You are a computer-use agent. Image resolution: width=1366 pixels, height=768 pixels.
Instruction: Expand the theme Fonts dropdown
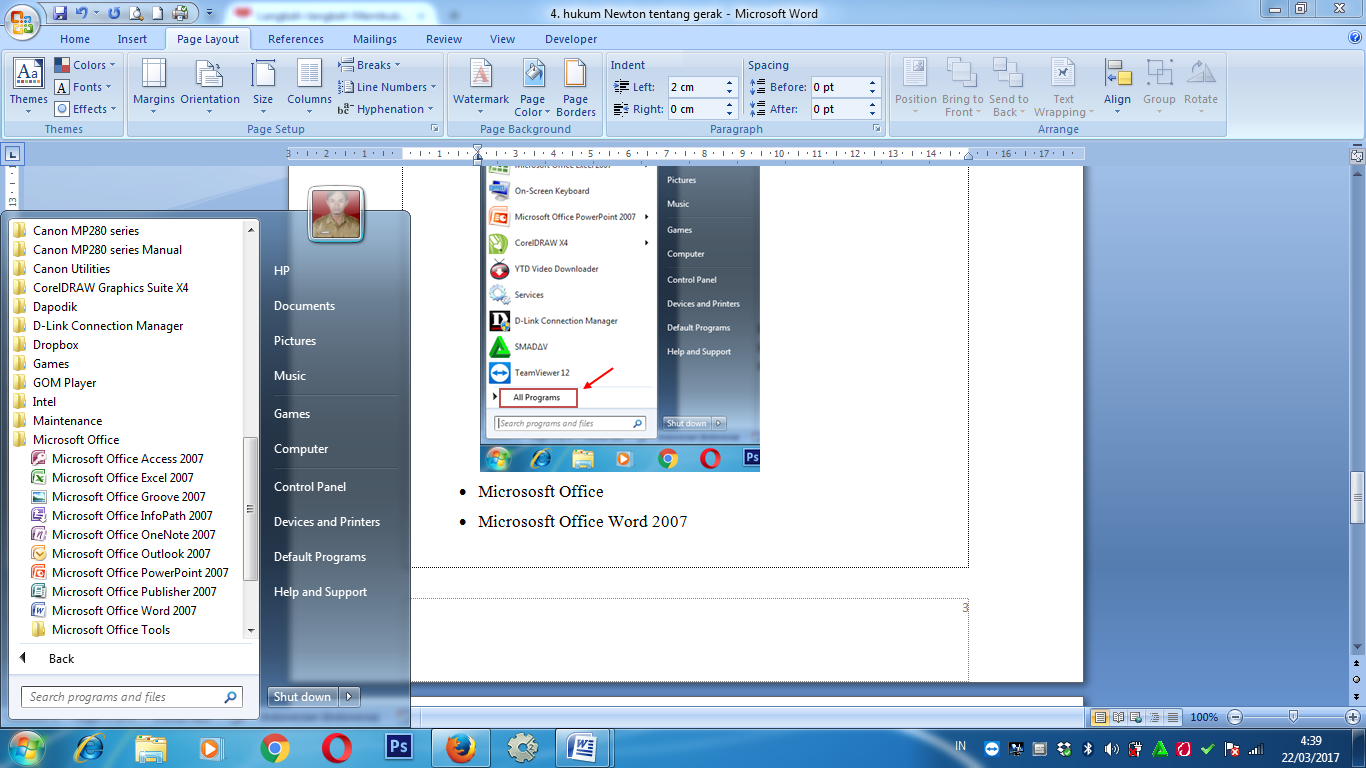click(85, 87)
